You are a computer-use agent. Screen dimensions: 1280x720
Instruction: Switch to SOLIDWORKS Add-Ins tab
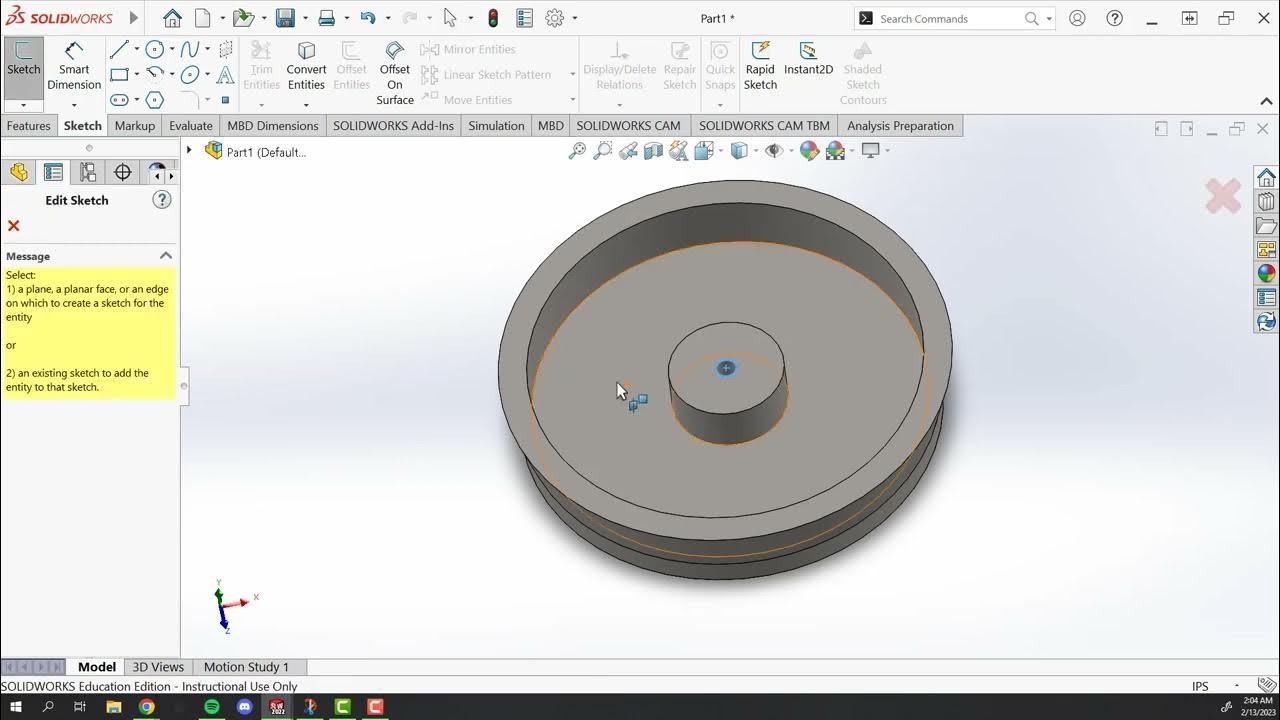click(x=393, y=126)
